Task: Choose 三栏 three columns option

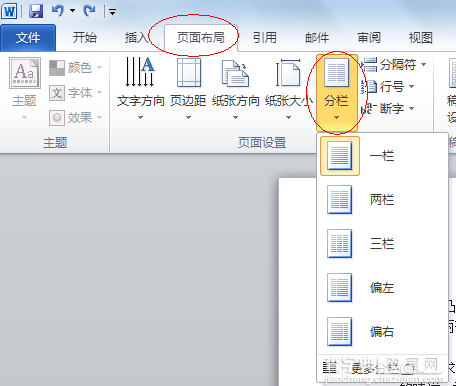Action: coord(382,244)
